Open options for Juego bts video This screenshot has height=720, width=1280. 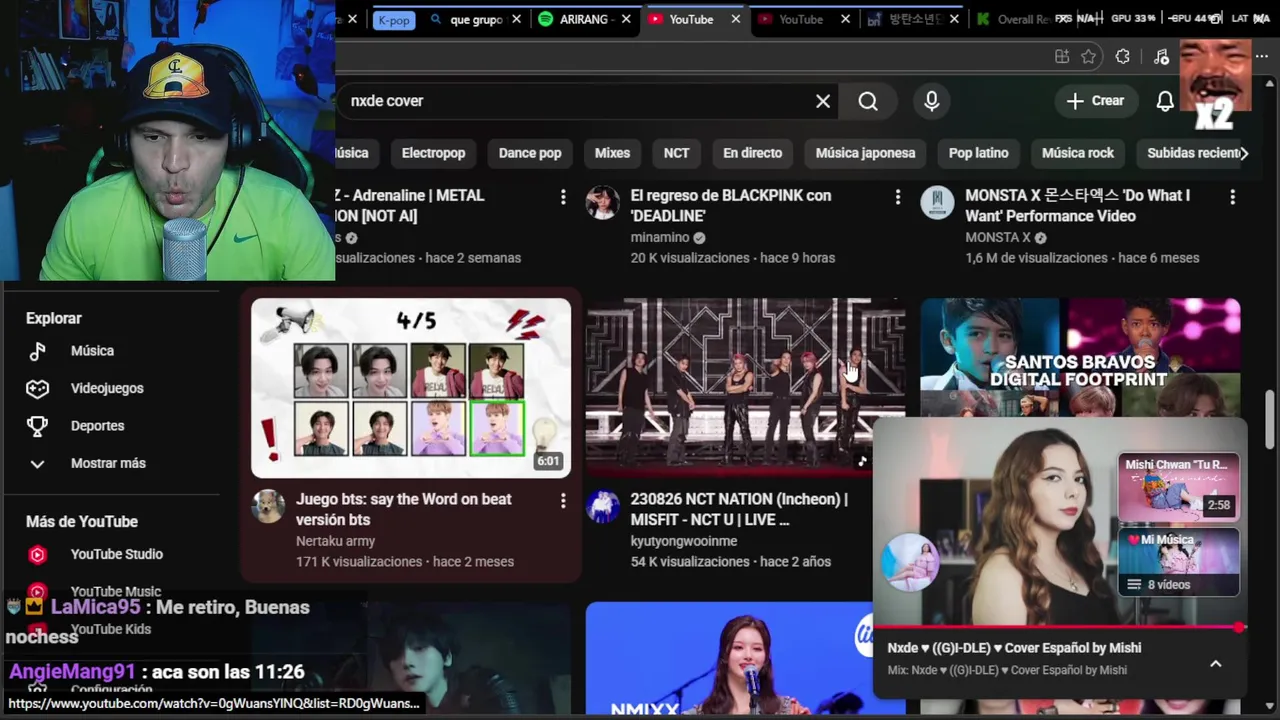(563, 500)
